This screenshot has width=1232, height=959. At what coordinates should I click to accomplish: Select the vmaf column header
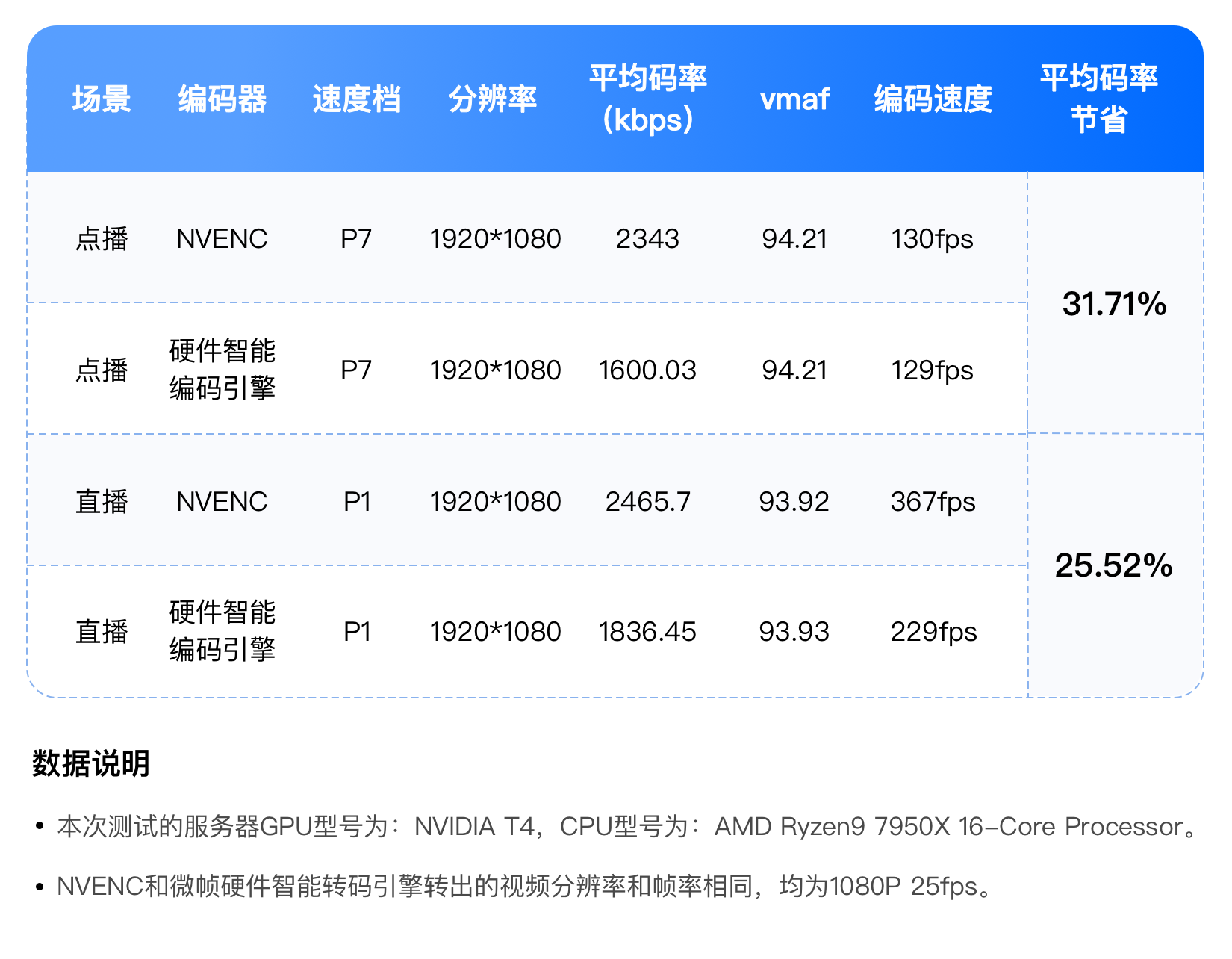[x=794, y=99]
